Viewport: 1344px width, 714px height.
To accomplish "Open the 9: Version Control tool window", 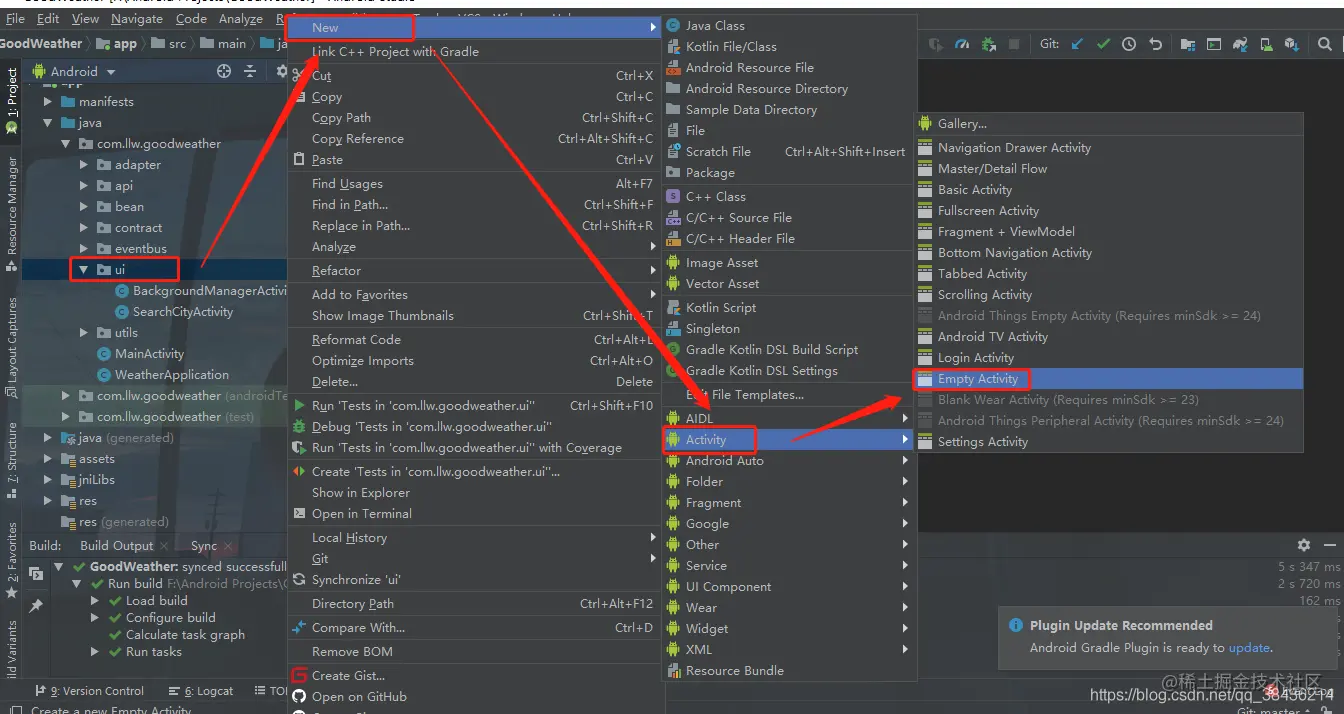I will [x=89, y=691].
